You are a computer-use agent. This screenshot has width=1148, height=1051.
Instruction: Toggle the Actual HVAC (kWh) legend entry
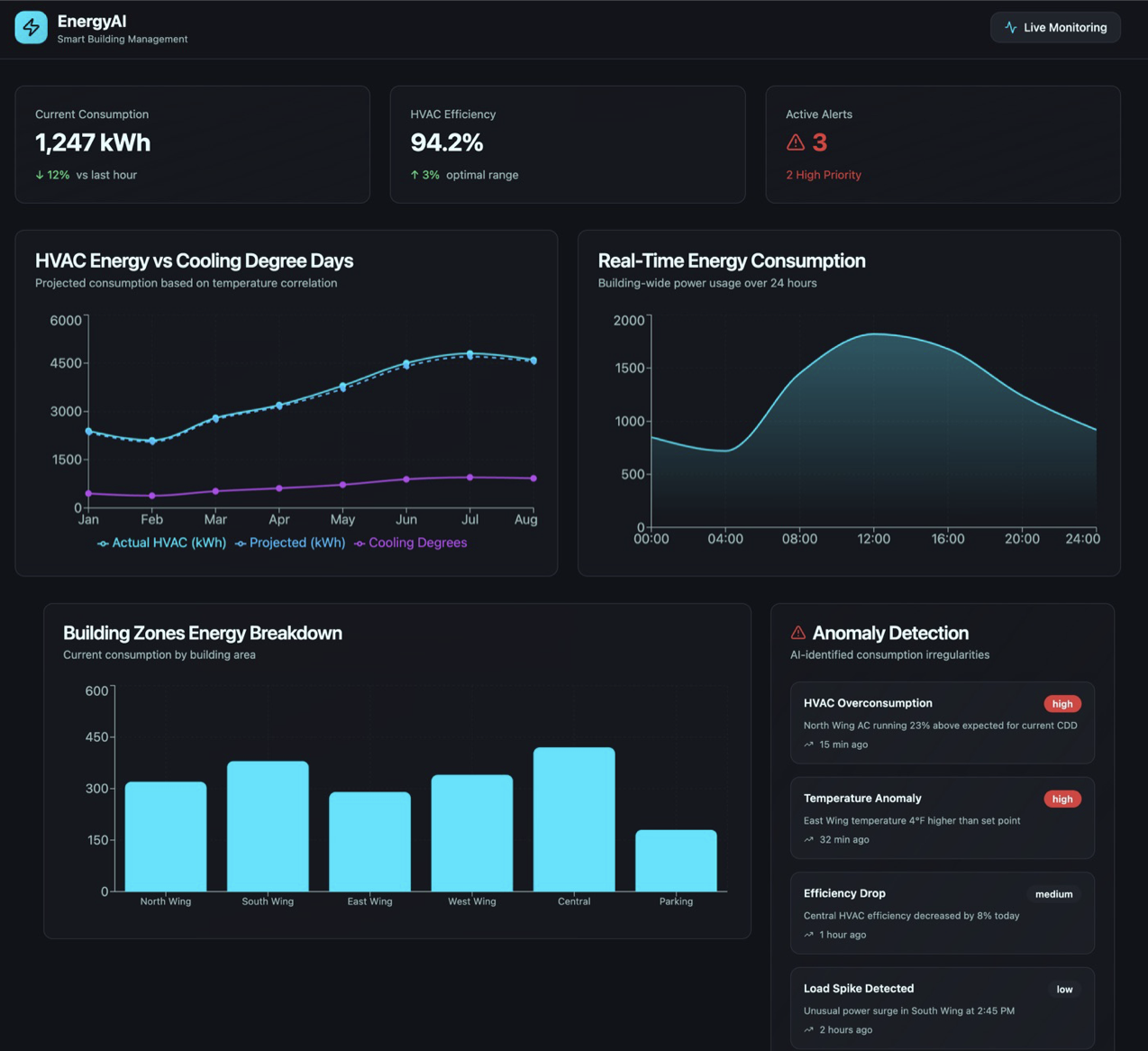click(x=161, y=543)
